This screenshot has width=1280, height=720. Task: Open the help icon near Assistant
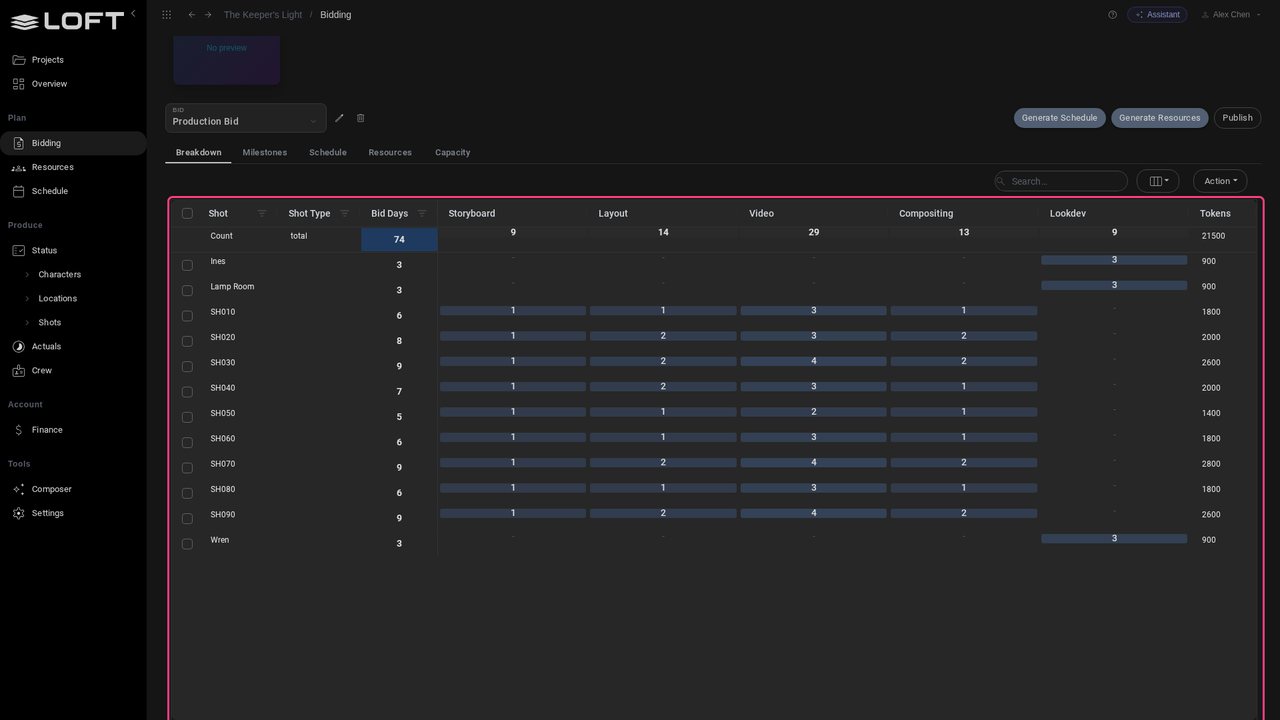pyautogui.click(x=1112, y=15)
